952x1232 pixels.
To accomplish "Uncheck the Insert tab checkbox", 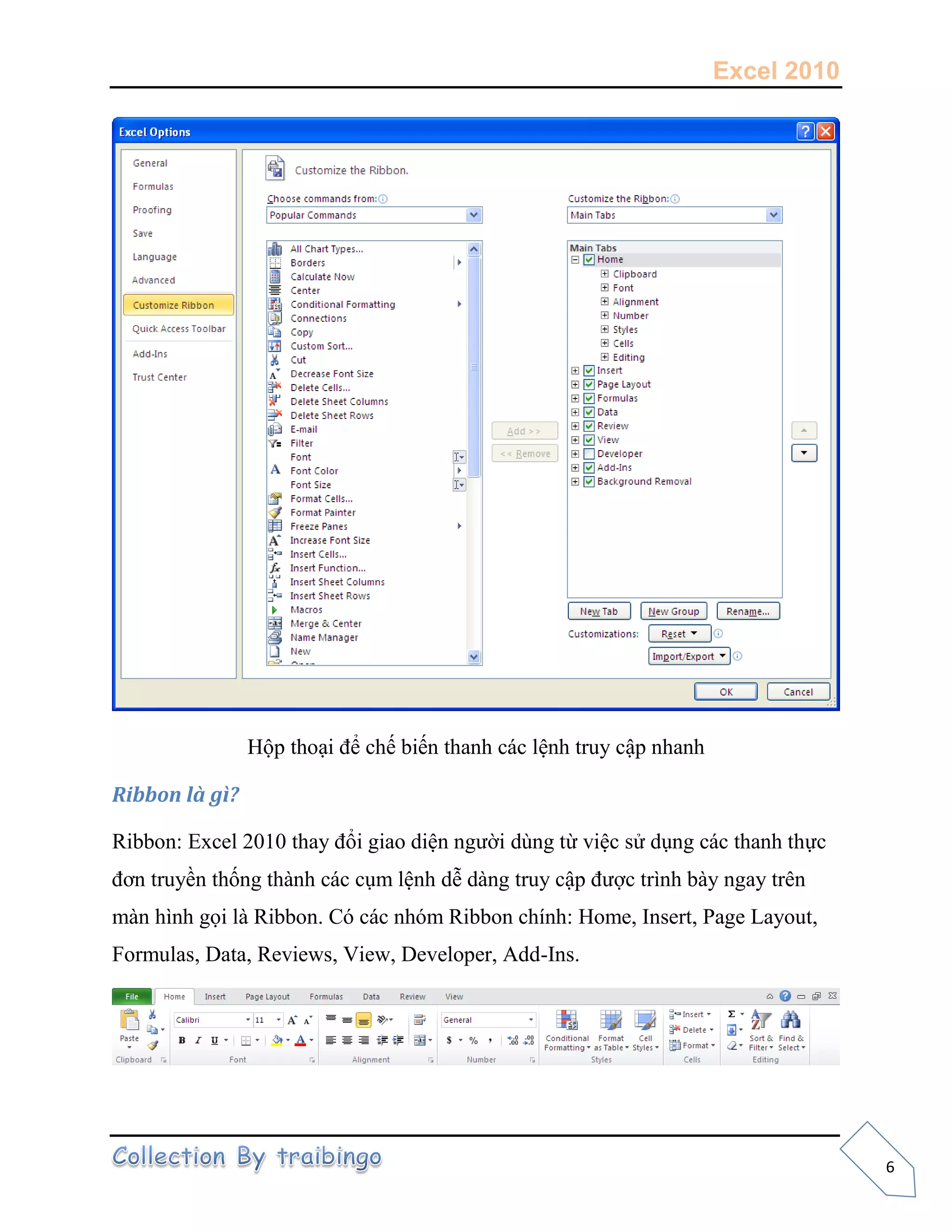I will 589,371.
